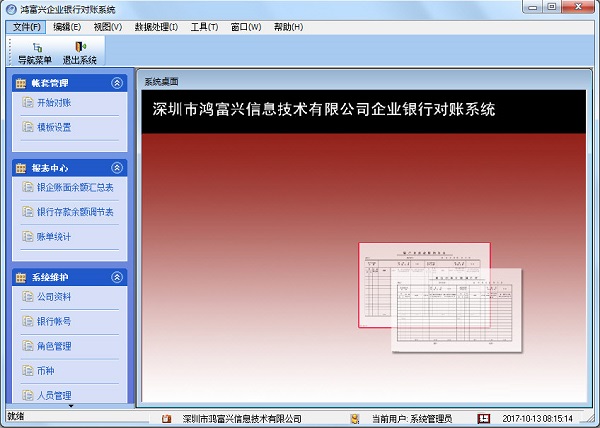Open the 账单统计 link
This screenshot has width=600, height=428.
tap(54, 237)
